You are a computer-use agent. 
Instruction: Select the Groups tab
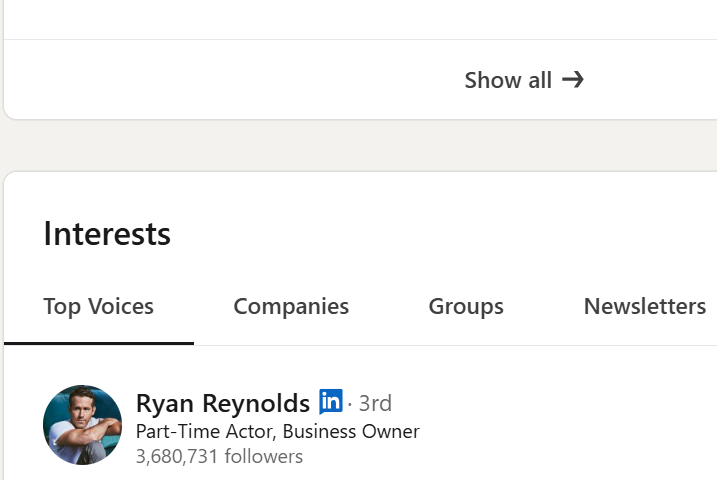[466, 306]
